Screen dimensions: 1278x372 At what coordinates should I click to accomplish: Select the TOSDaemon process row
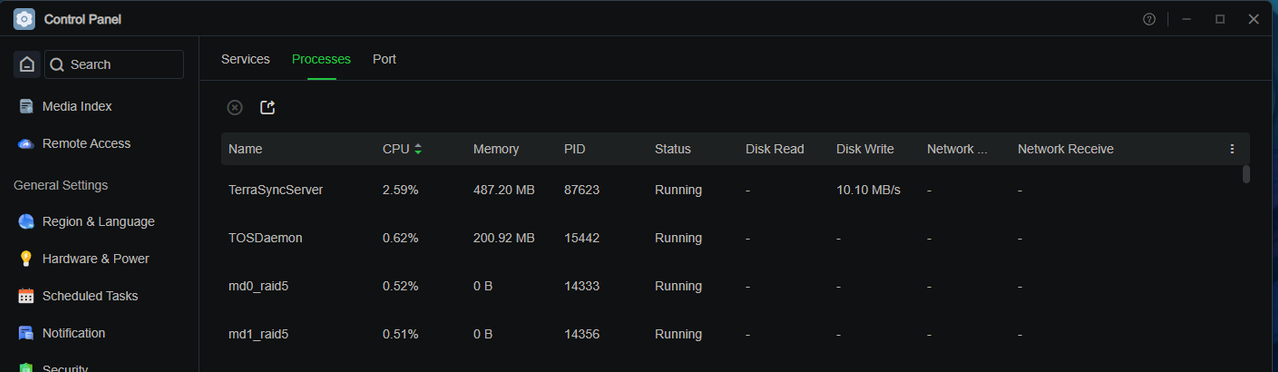(735, 238)
